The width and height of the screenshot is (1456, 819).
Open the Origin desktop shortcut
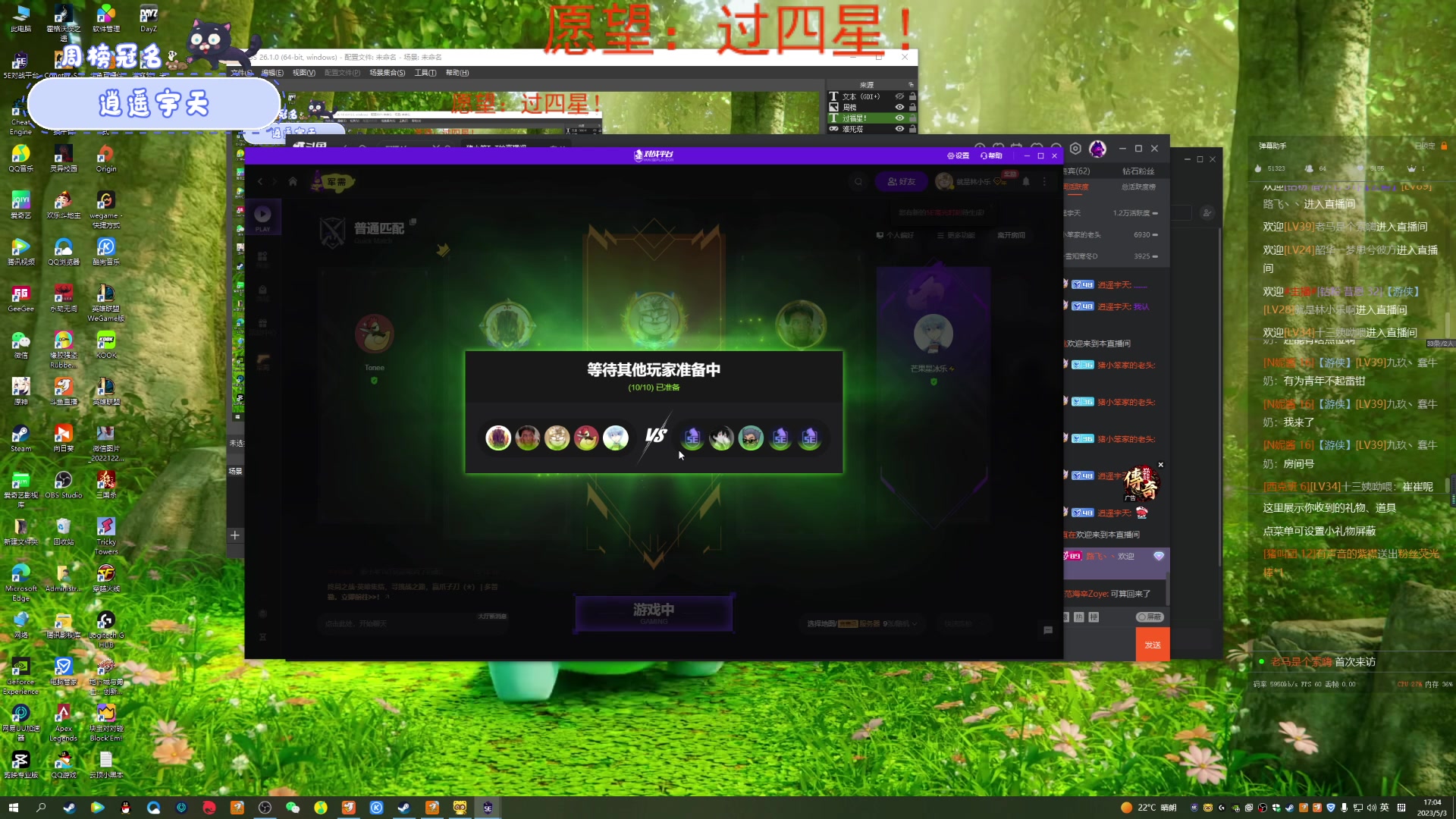pos(106,158)
